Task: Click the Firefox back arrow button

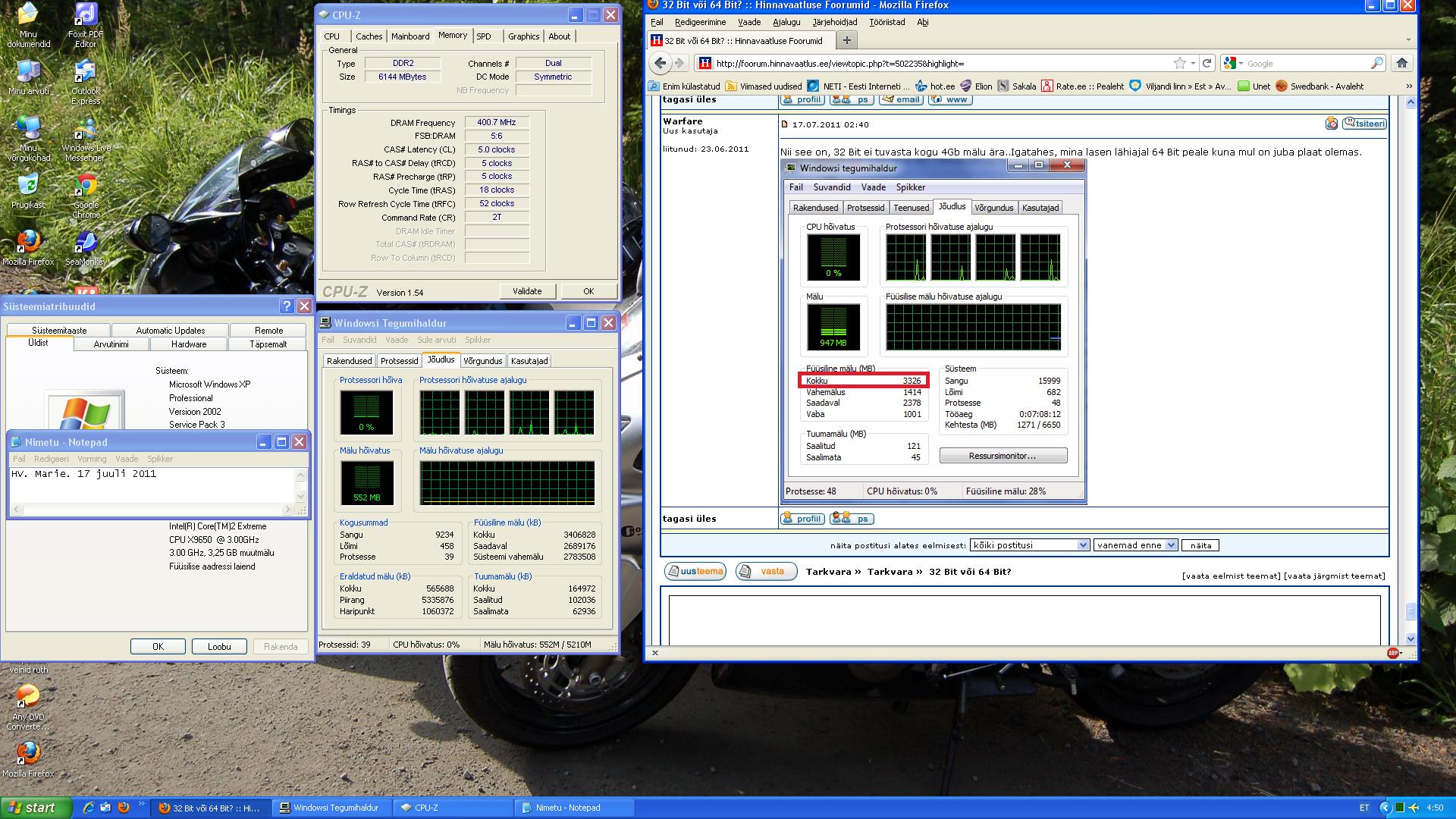Action: [x=660, y=64]
